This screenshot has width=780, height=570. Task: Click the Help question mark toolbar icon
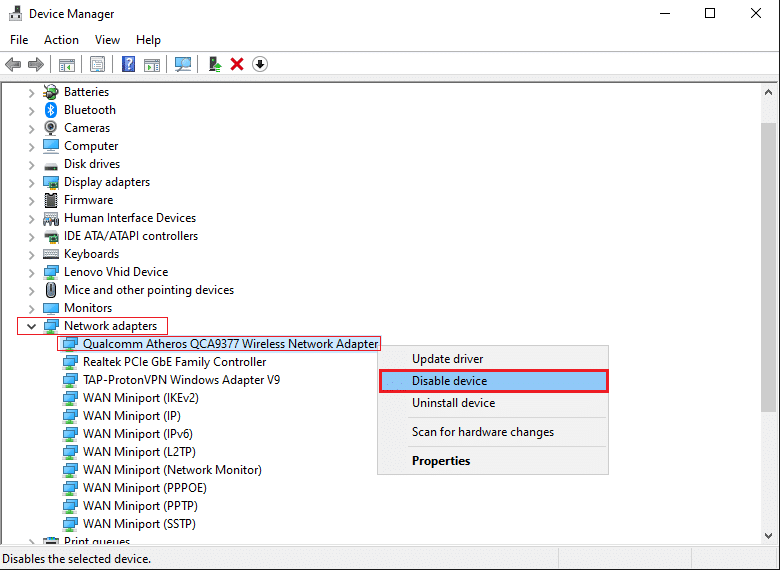pyautogui.click(x=128, y=64)
